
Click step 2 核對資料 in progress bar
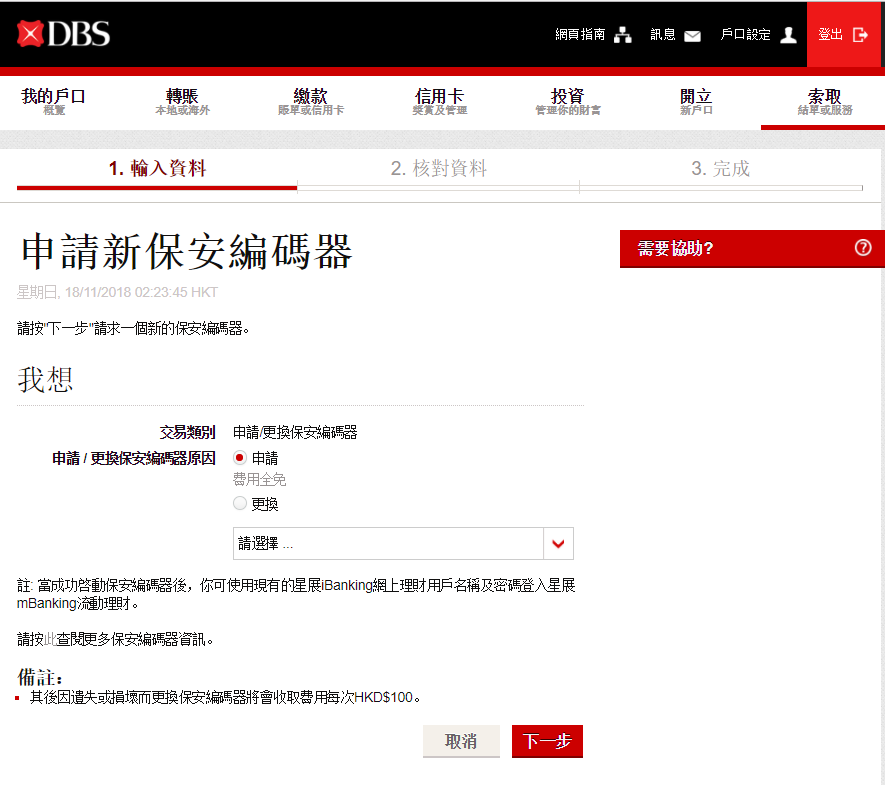(438, 169)
